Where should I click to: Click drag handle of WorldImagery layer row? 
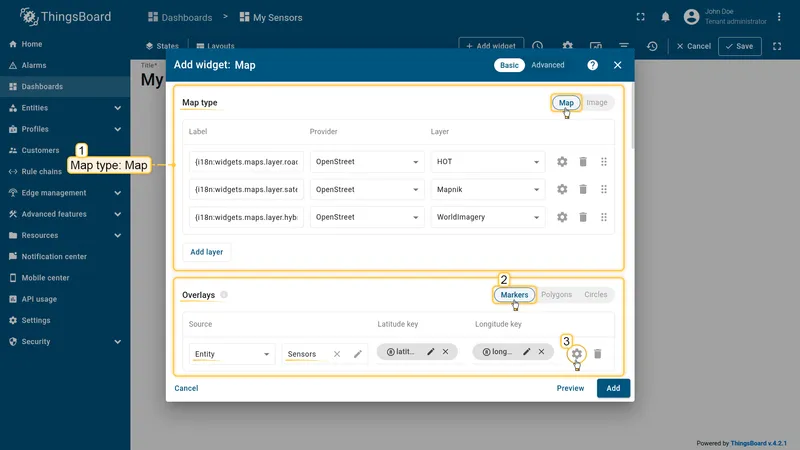[x=604, y=217]
